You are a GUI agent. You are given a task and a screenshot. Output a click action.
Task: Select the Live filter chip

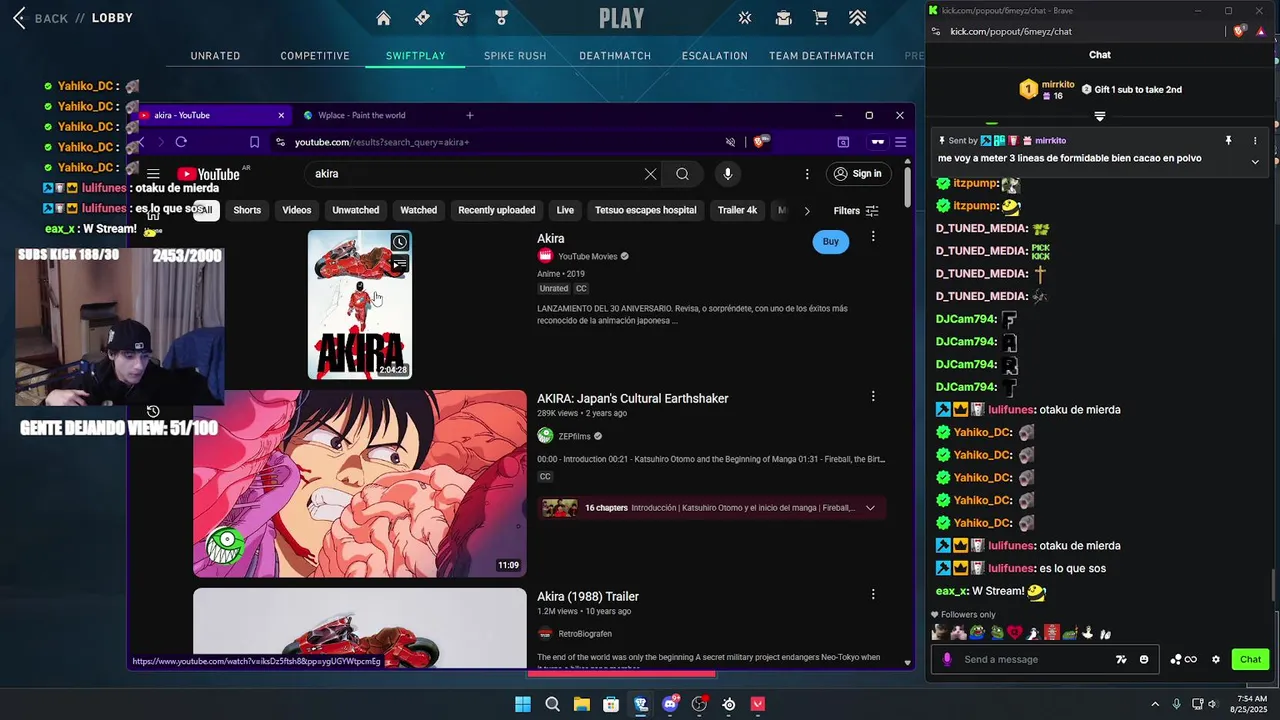click(565, 210)
